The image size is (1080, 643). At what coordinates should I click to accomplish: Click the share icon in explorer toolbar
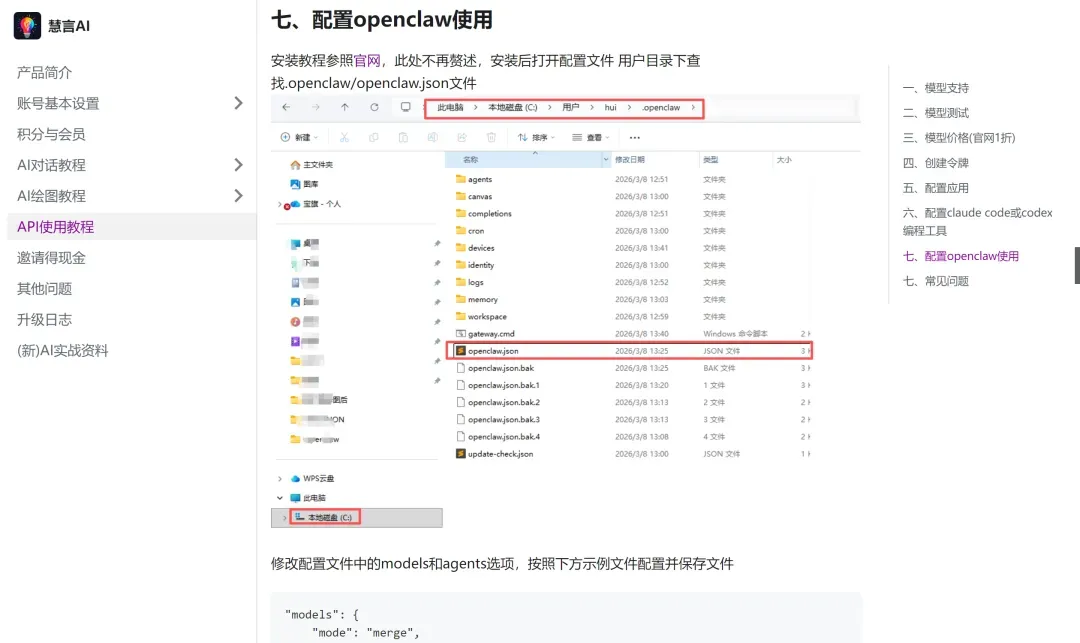pyautogui.click(x=462, y=138)
